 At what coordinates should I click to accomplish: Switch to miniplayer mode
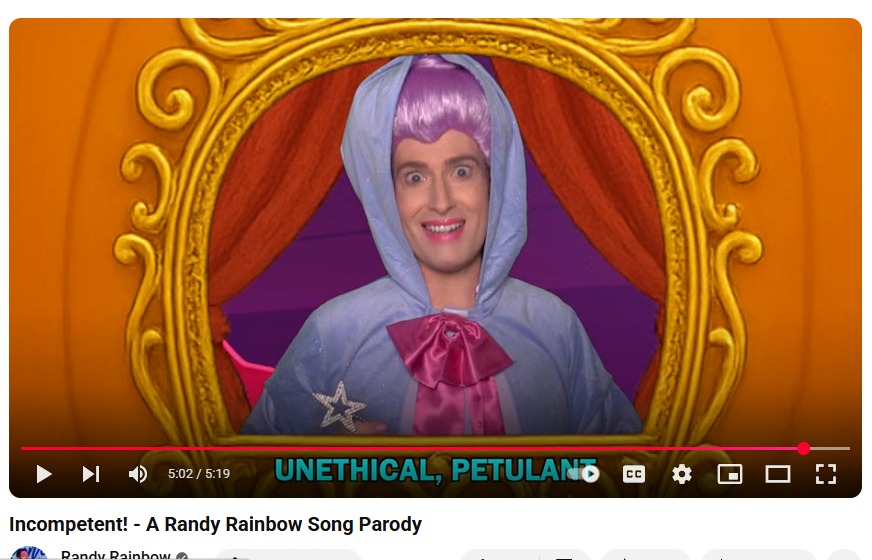pyautogui.click(x=730, y=474)
